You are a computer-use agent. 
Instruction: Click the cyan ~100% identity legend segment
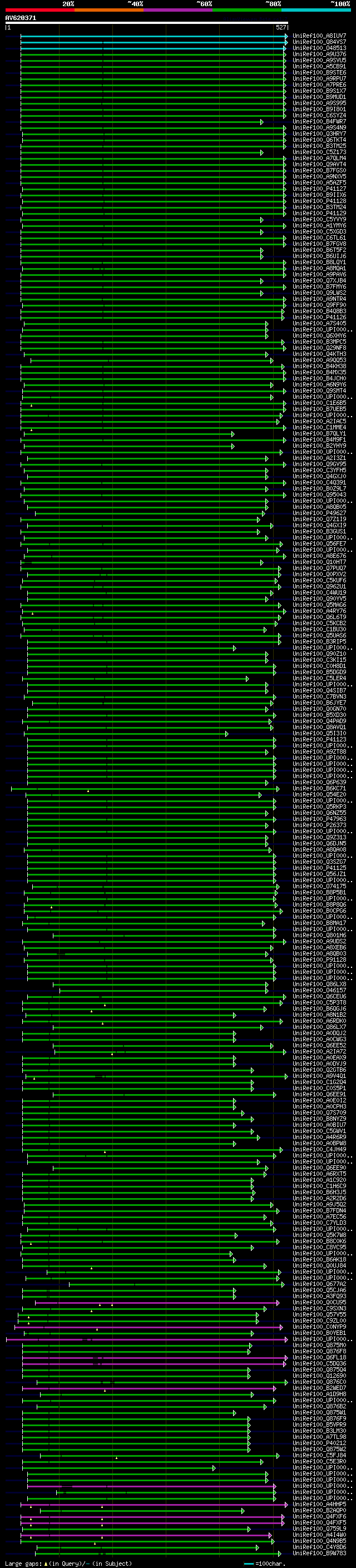point(316,10)
